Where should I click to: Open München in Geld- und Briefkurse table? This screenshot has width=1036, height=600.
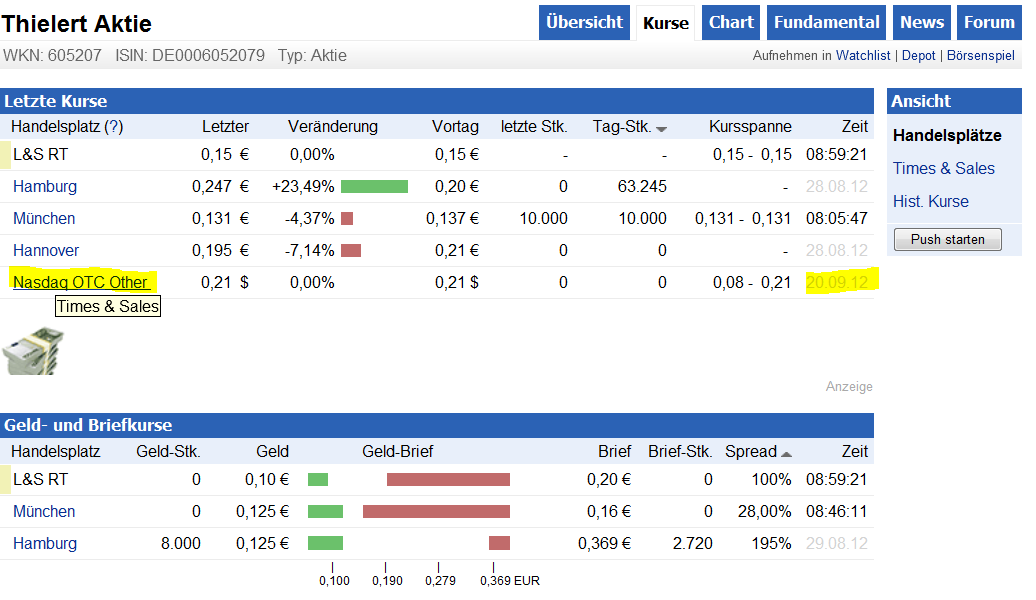click(44, 511)
